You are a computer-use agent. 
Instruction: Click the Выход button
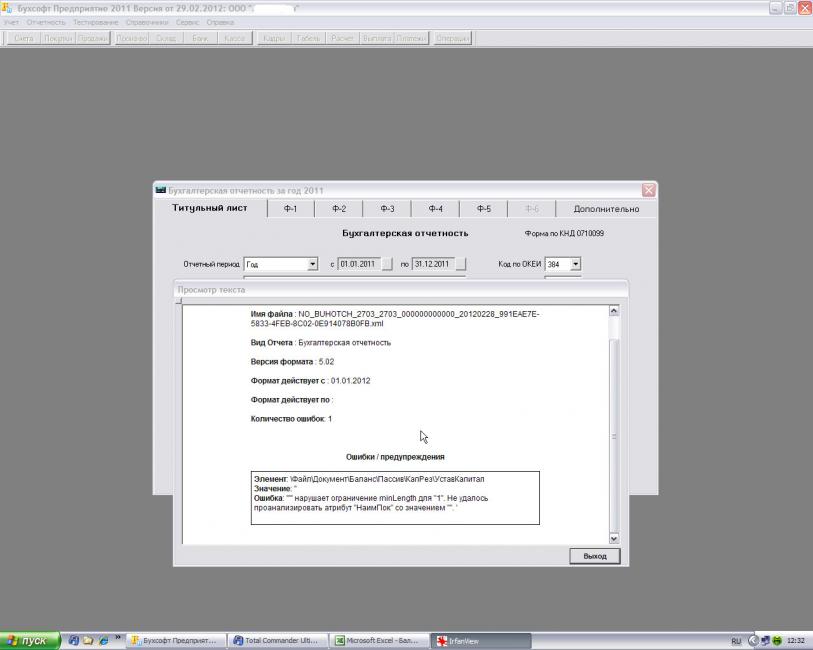(x=594, y=556)
